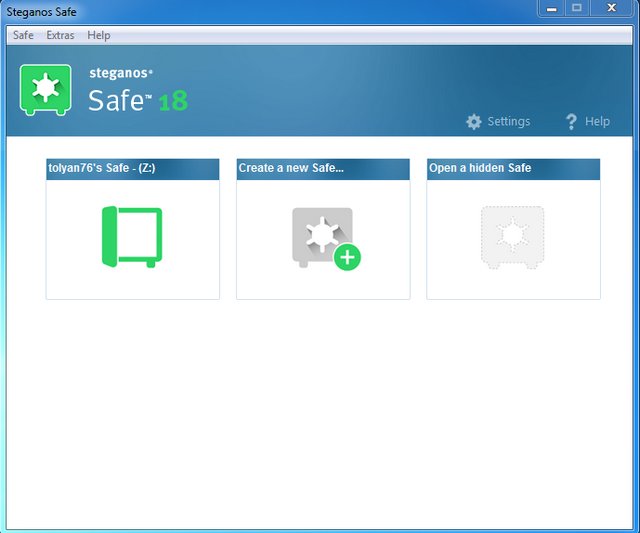Screen dimensions: 640x533
Task: Click the 'Safe 18' product name in the banner
Action: (137, 100)
